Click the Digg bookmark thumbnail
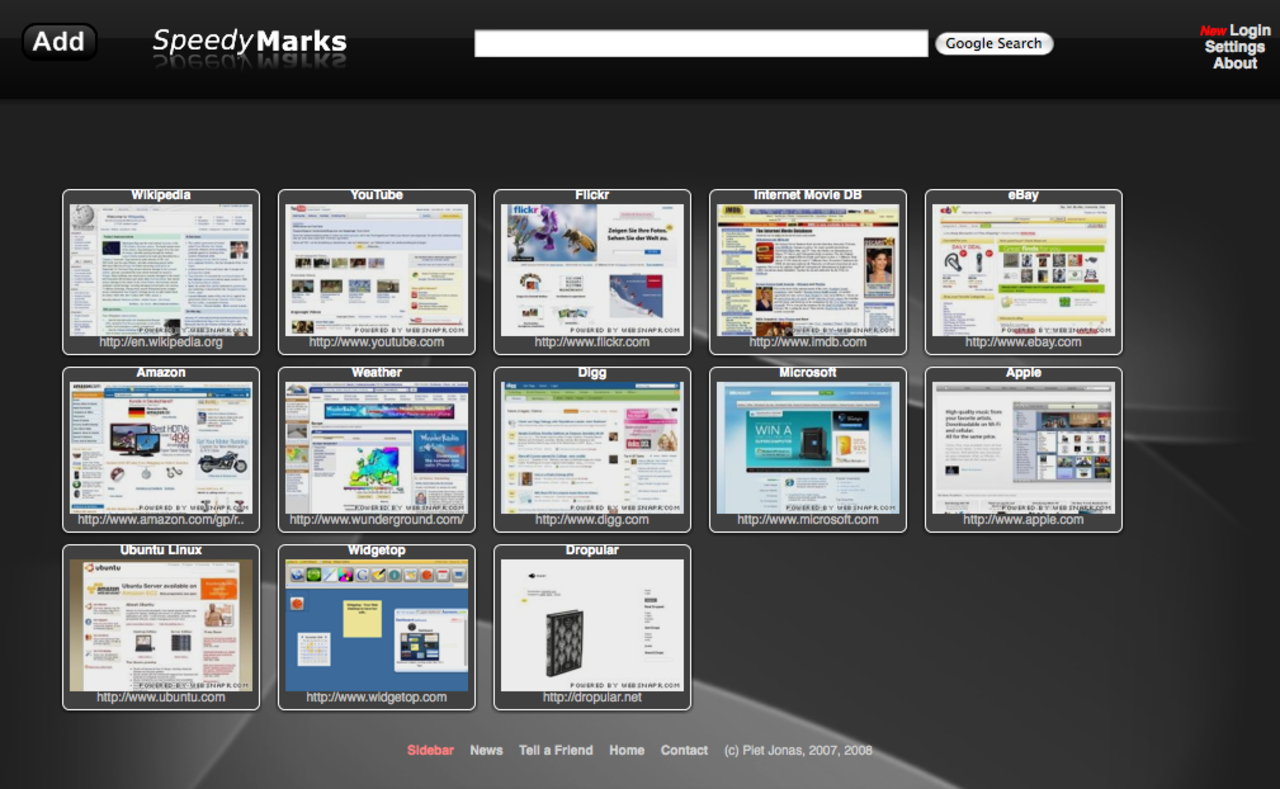Viewport: 1280px width, 789px height. click(592, 447)
